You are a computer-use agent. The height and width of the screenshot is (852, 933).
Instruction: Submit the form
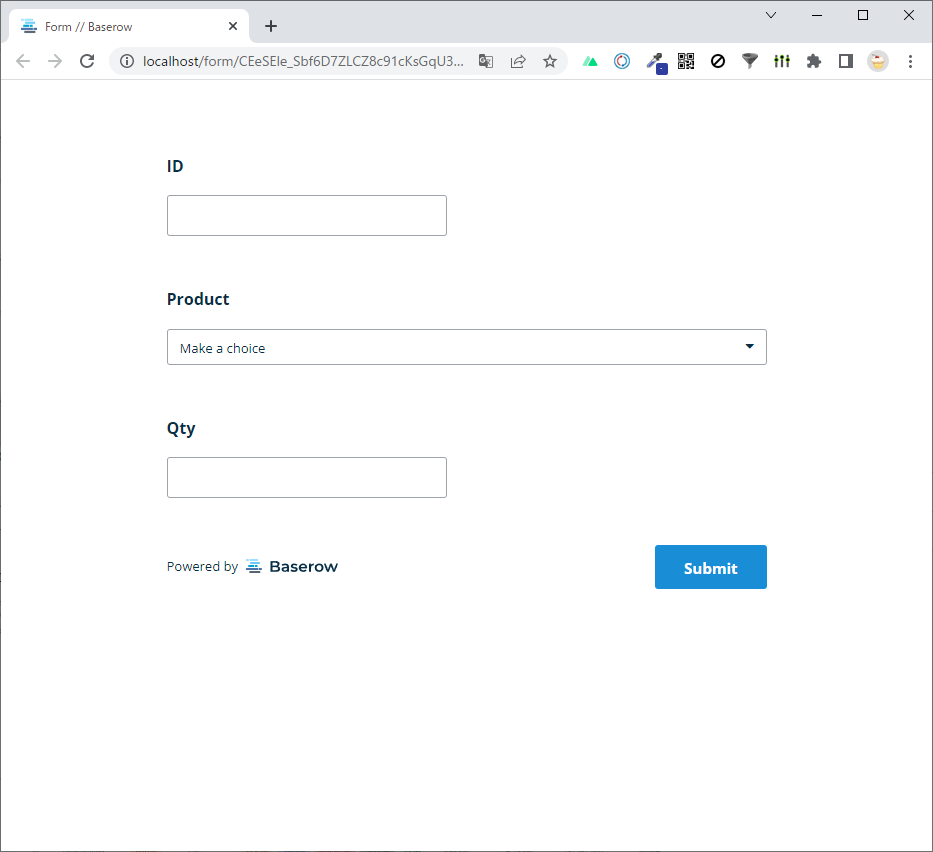[x=710, y=567]
